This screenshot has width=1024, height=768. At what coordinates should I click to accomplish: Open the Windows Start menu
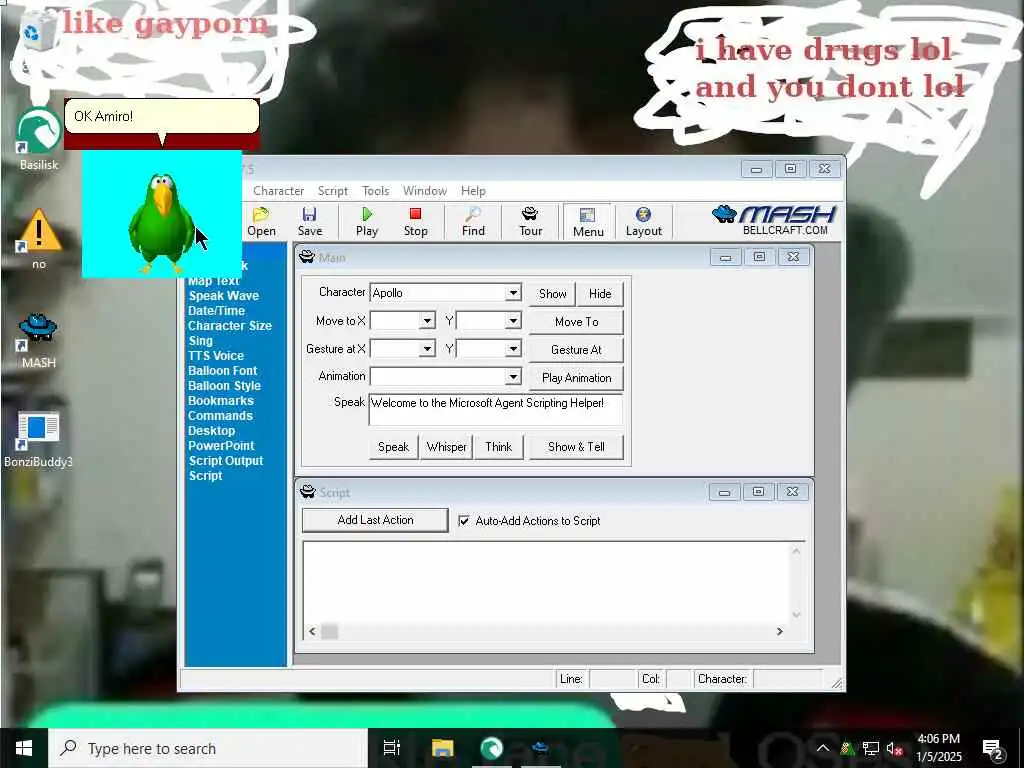point(24,748)
